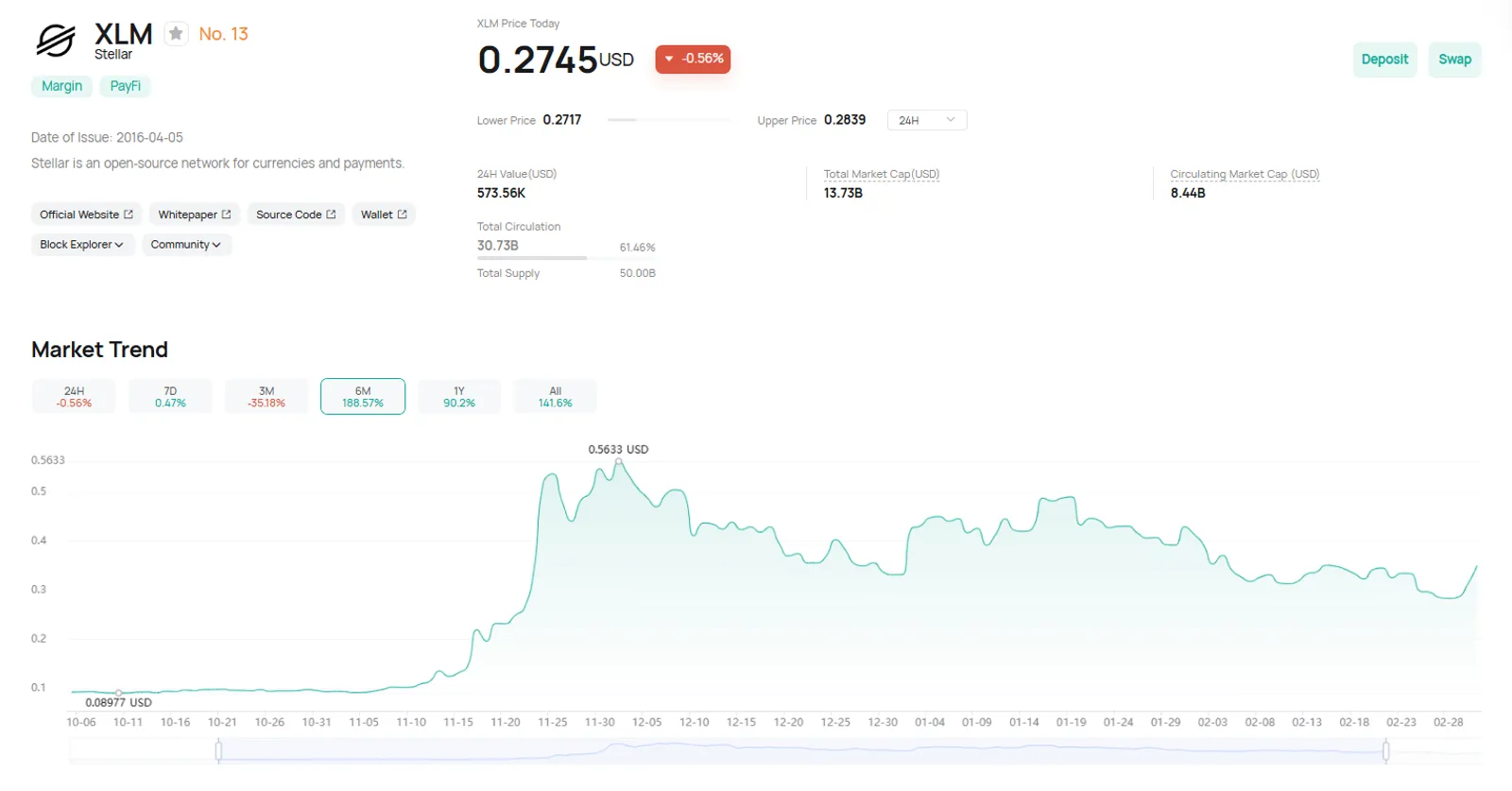Switch market trend to 7D
The image size is (1512, 791).
[x=170, y=397]
